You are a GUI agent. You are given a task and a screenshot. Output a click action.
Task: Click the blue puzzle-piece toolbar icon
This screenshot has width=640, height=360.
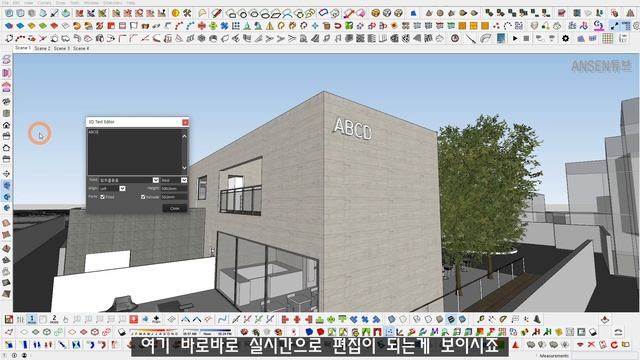(224, 26)
